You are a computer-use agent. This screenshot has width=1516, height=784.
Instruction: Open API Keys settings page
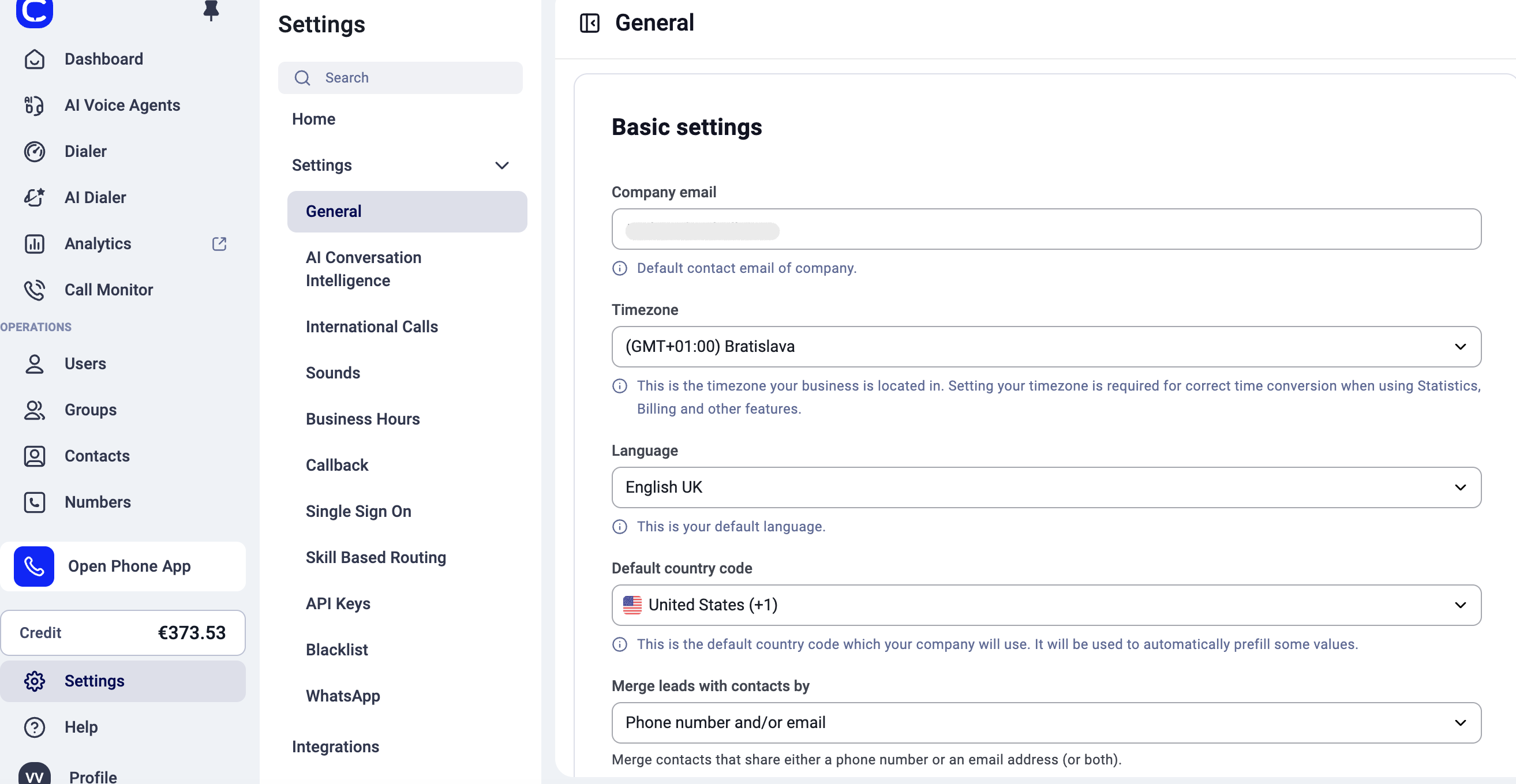pyautogui.click(x=407, y=603)
